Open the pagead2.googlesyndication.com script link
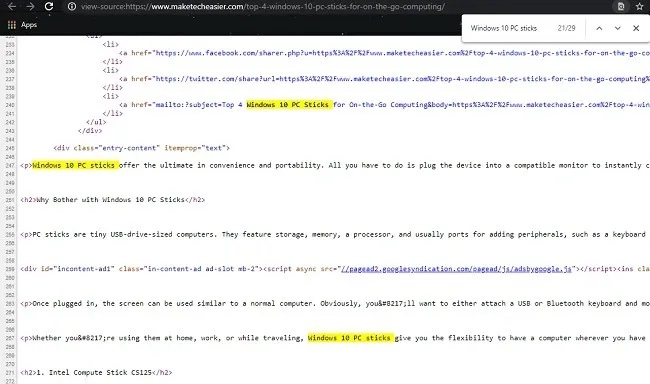The image size is (650, 384). click(x=456, y=269)
